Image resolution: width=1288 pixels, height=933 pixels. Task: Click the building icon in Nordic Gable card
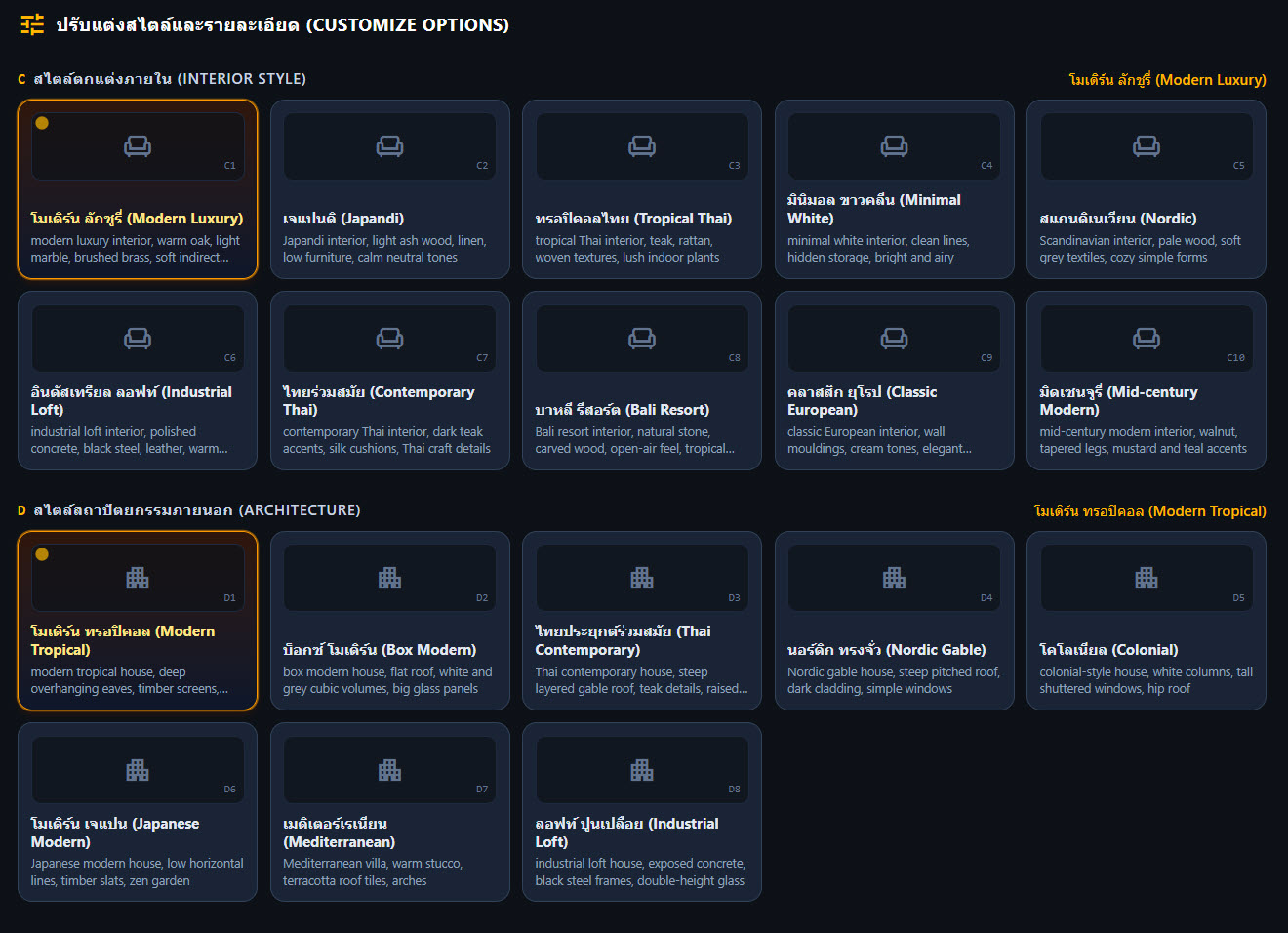point(894,578)
